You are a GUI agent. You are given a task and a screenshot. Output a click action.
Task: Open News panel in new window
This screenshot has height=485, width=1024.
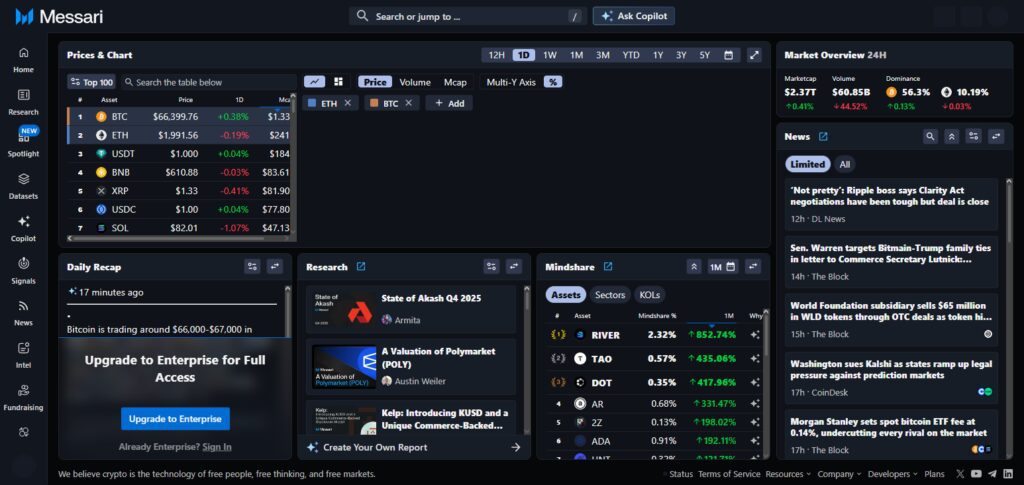coord(824,136)
